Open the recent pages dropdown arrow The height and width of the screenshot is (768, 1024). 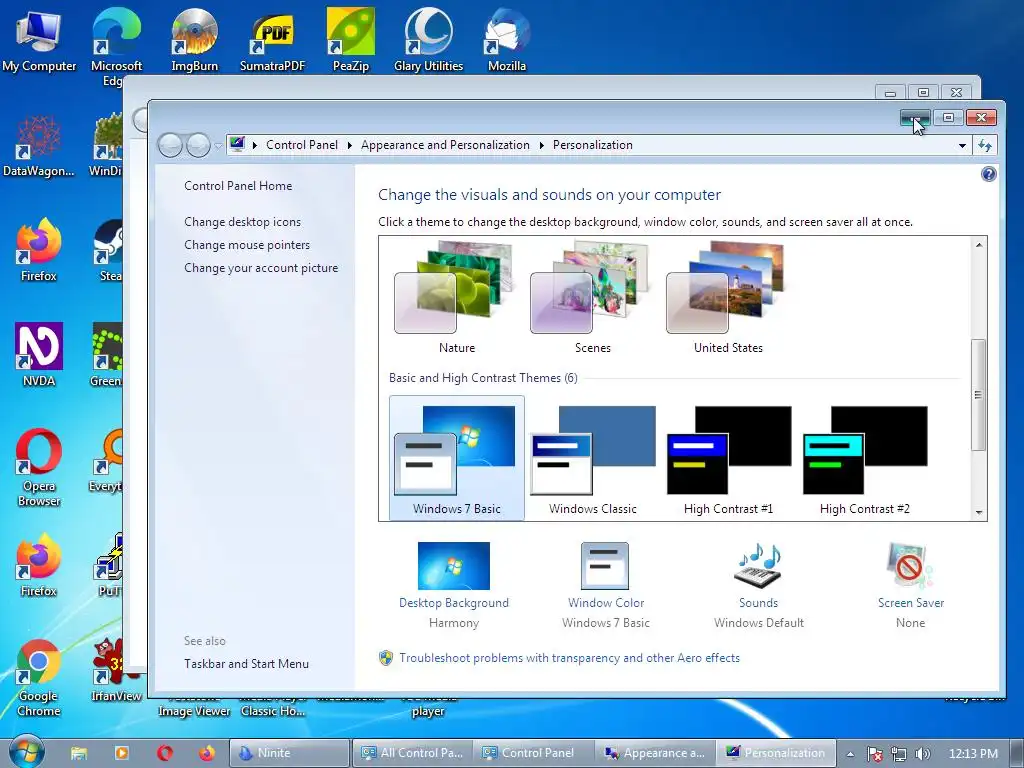218,146
